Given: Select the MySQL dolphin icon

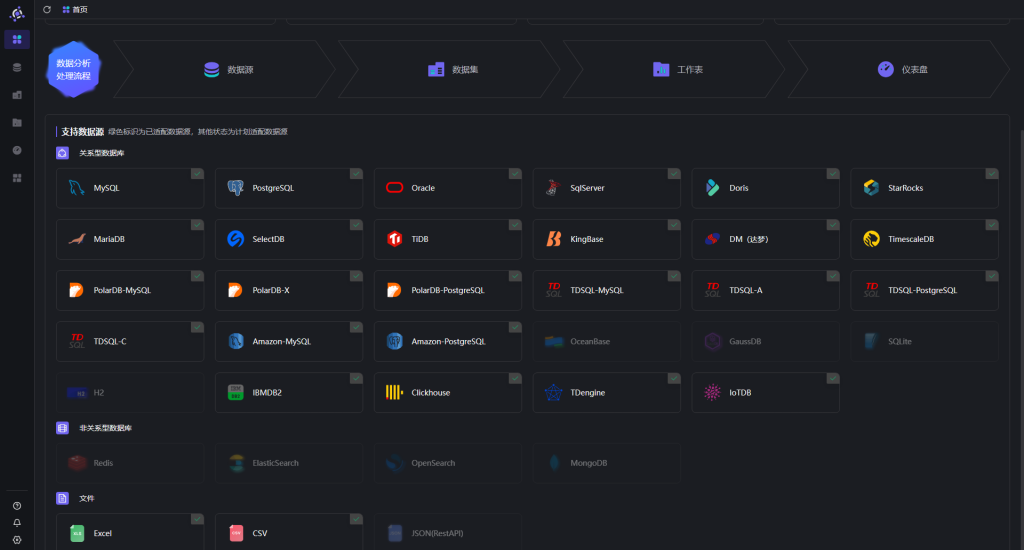Looking at the screenshot, I should pyautogui.click(x=76, y=188).
